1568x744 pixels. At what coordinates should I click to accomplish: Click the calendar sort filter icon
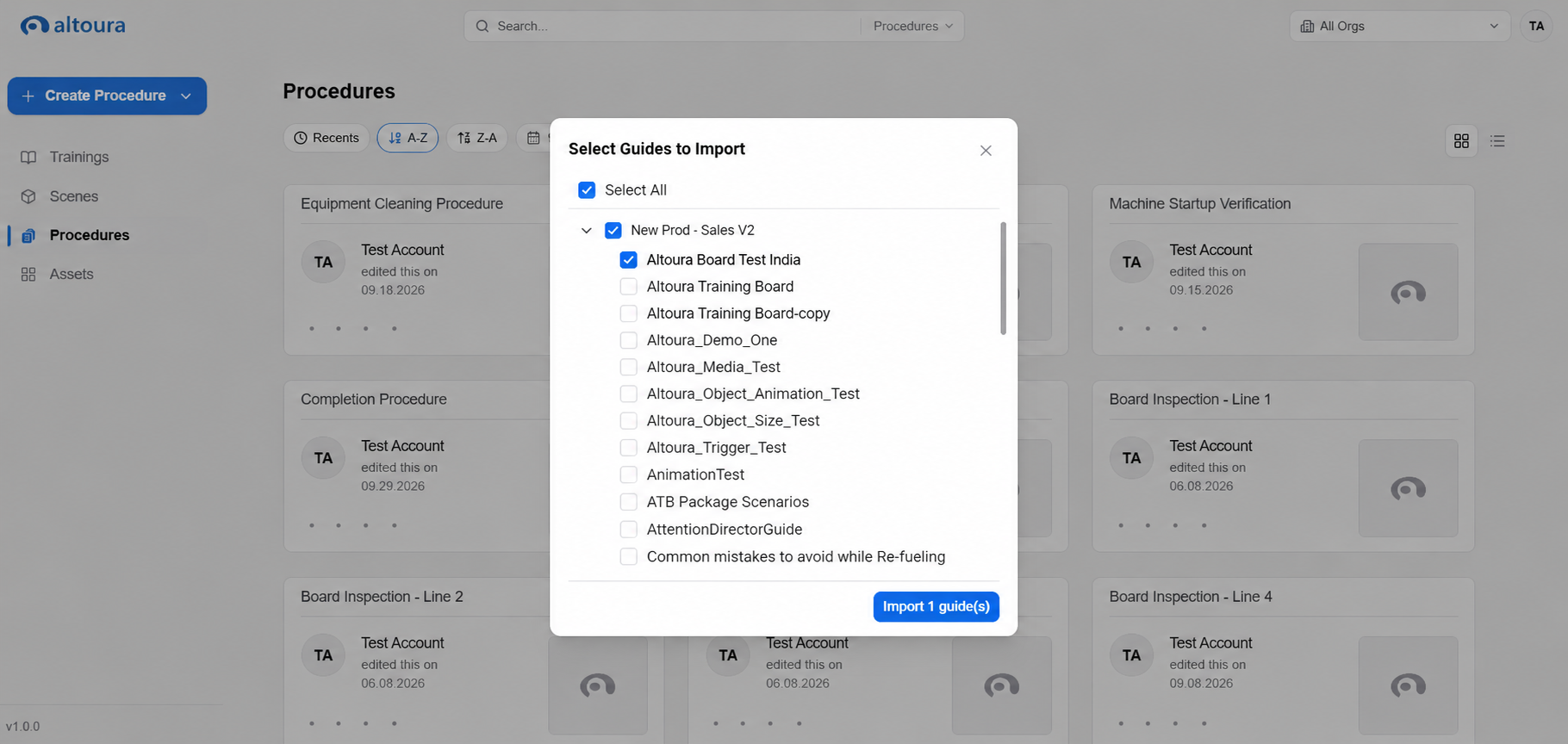[x=533, y=138]
